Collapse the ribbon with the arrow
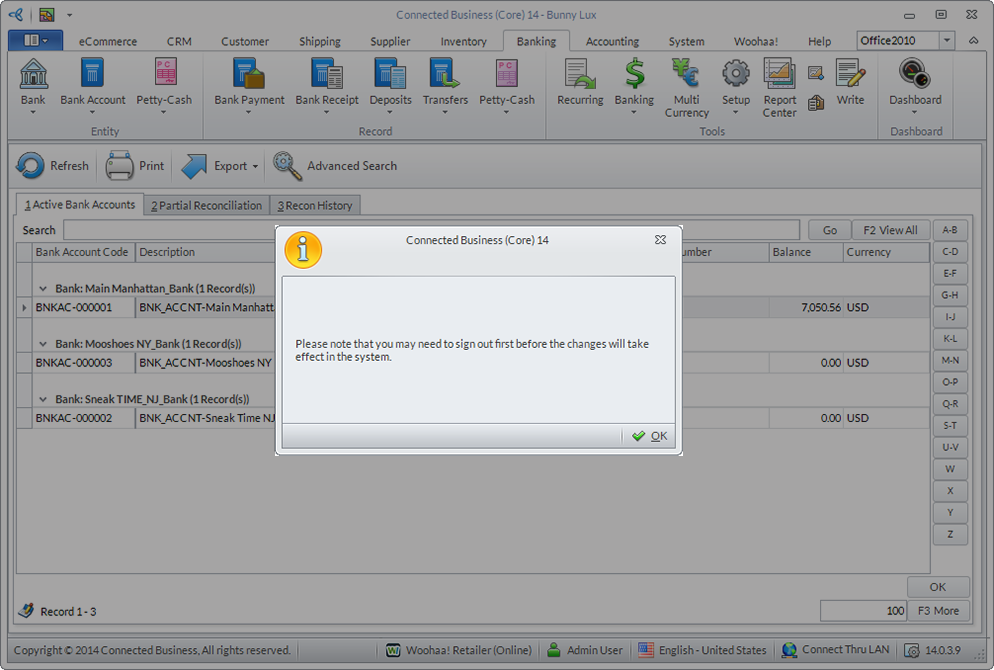This screenshot has width=994, height=670. coord(973,41)
